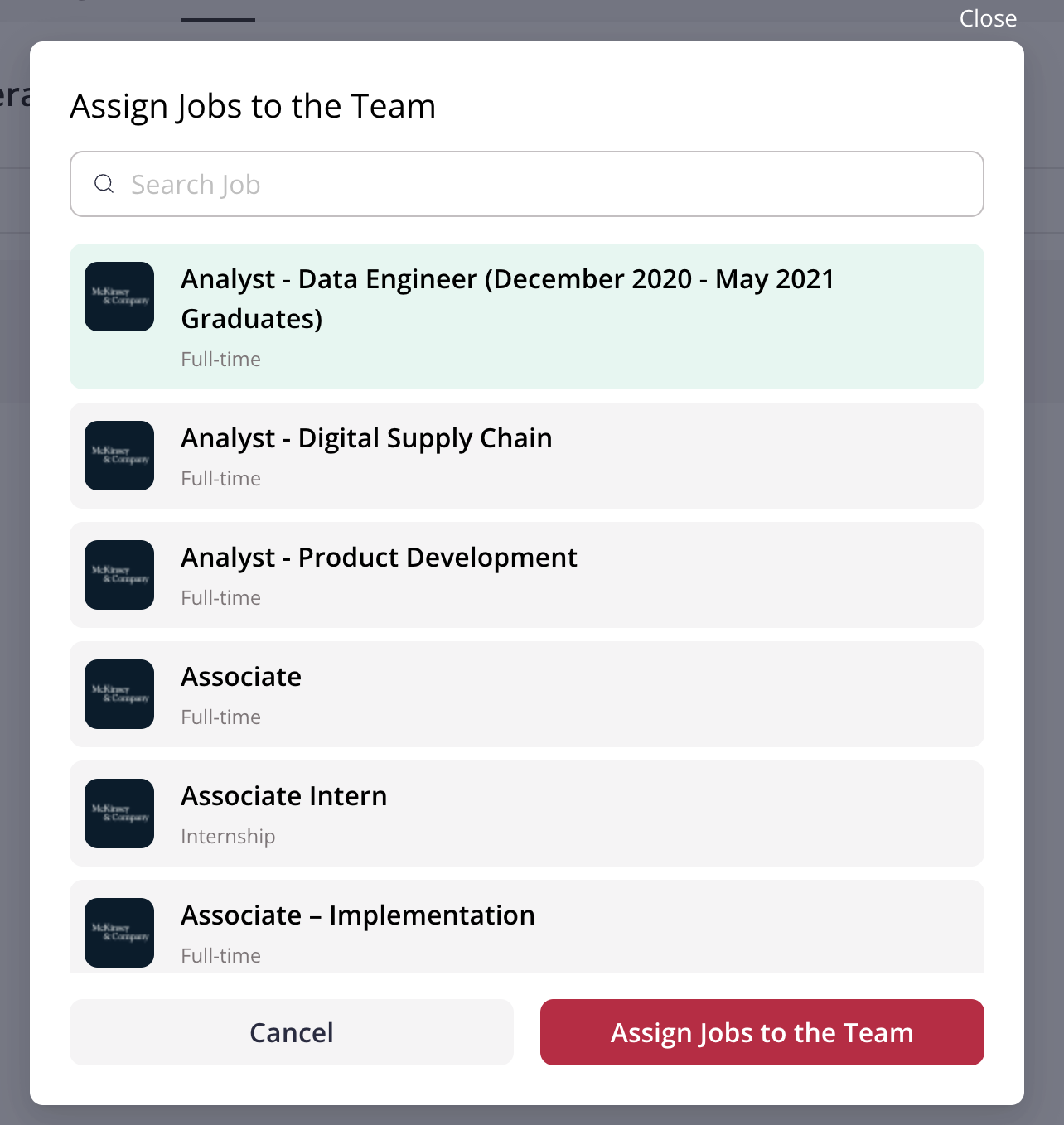Select the Associate – Implementation job
This screenshot has height=1125, width=1064.
[527, 926]
